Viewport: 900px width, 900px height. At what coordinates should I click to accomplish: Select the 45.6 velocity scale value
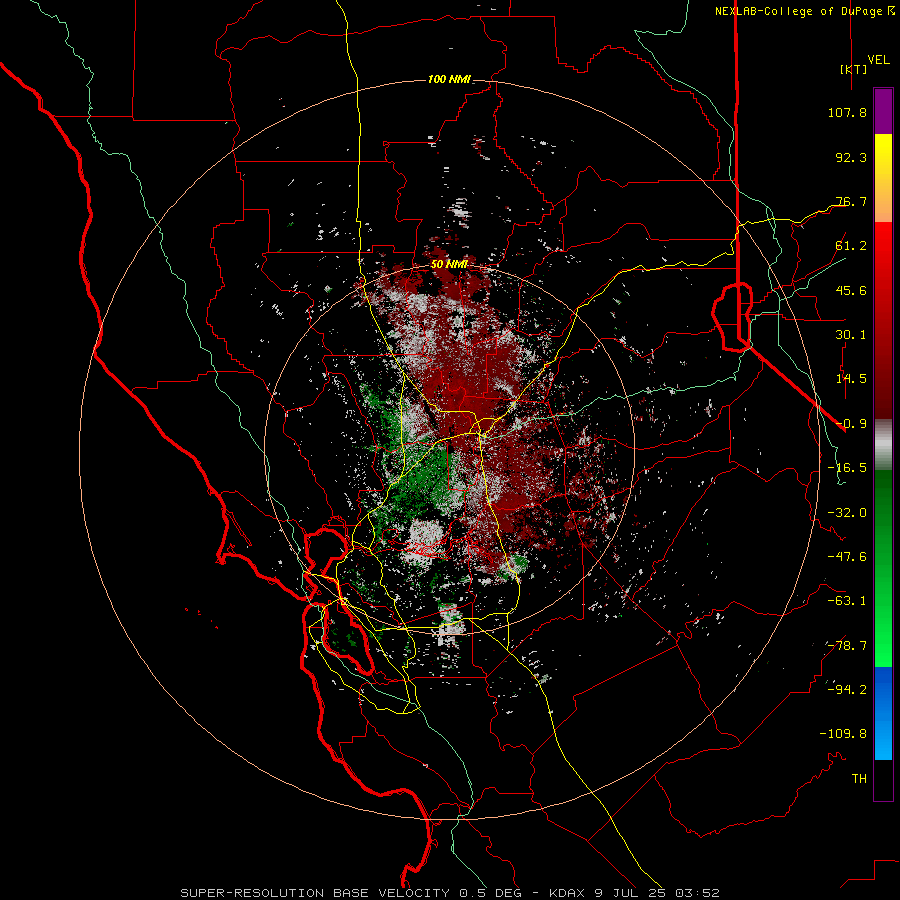pos(851,290)
